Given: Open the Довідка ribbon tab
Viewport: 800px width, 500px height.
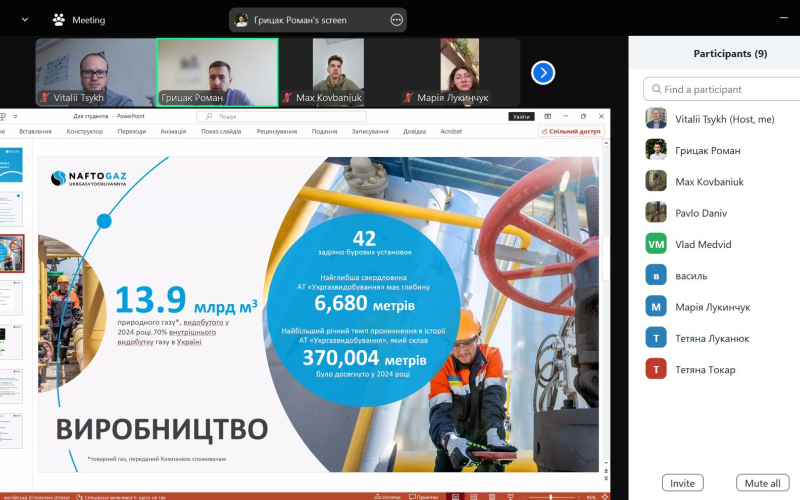Looking at the screenshot, I should tap(414, 132).
